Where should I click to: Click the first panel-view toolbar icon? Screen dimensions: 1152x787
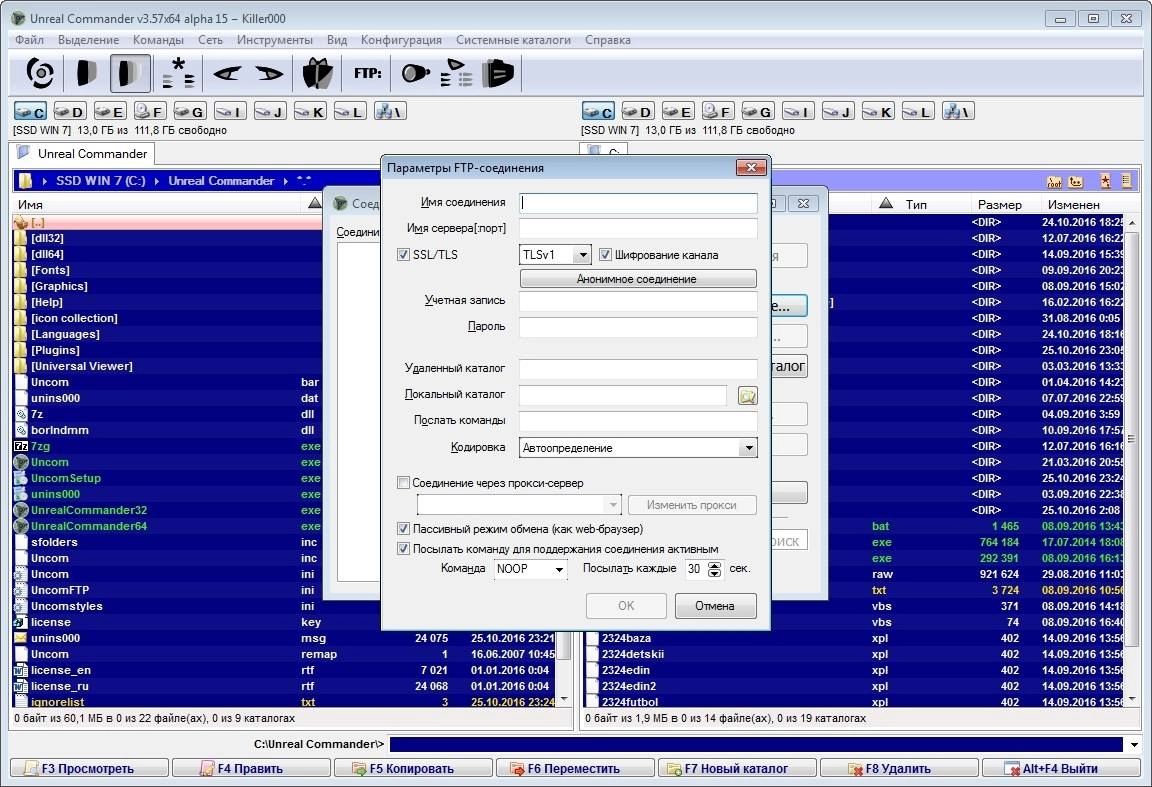pyautogui.click(x=87, y=73)
